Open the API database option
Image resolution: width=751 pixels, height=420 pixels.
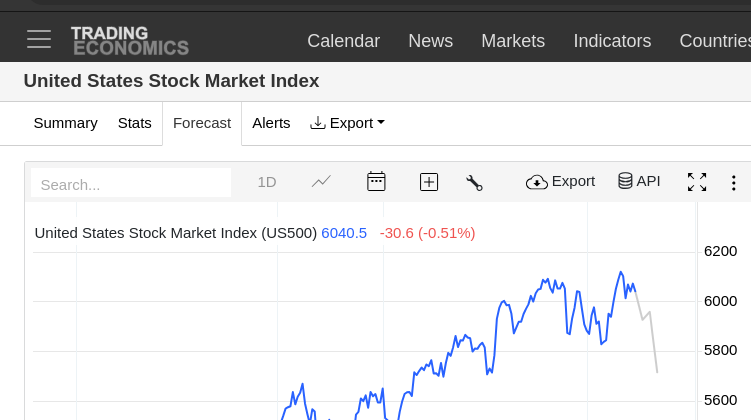point(639,181)
